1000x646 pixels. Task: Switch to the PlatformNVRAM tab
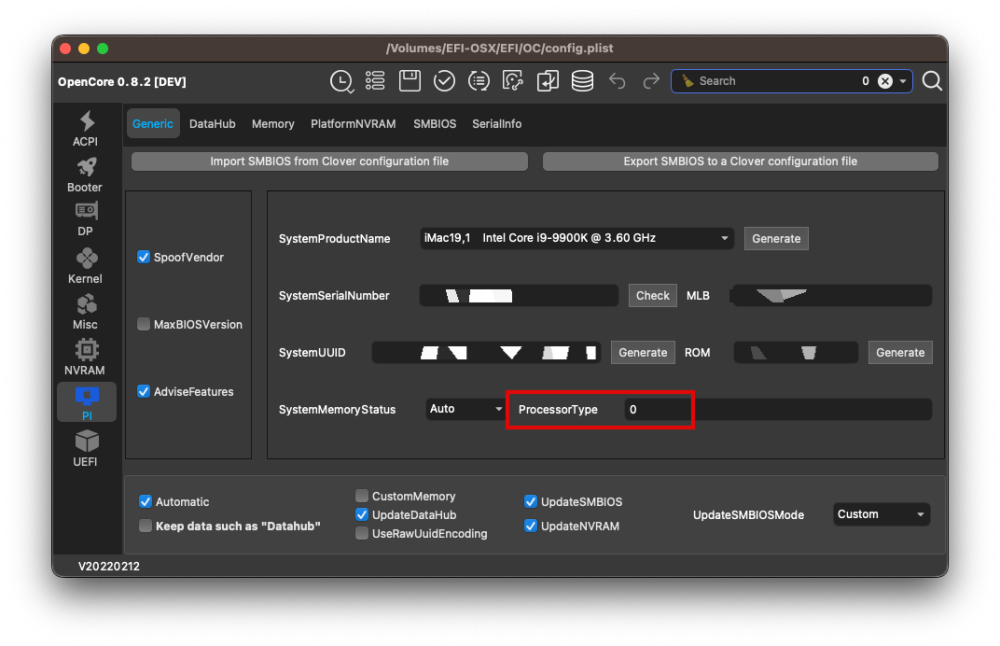[353, 124]
